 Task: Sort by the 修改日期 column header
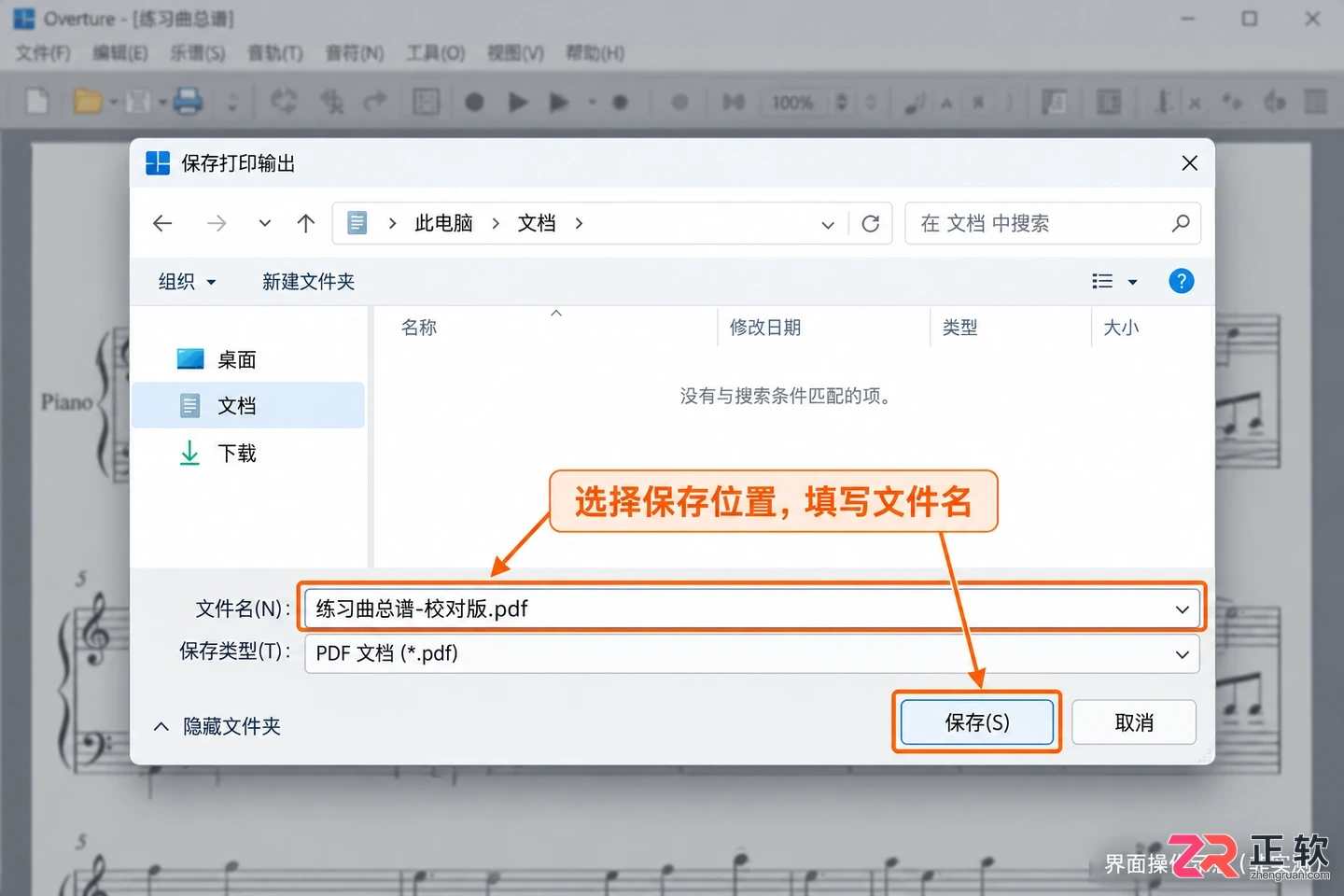click(765, 328)
